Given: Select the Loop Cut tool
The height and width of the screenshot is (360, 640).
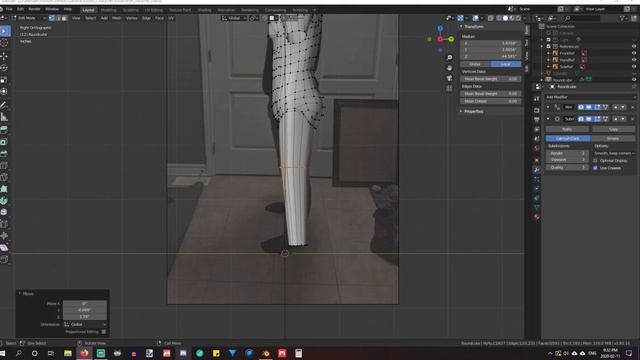Looking at the screenshot, I should point(4,165).
